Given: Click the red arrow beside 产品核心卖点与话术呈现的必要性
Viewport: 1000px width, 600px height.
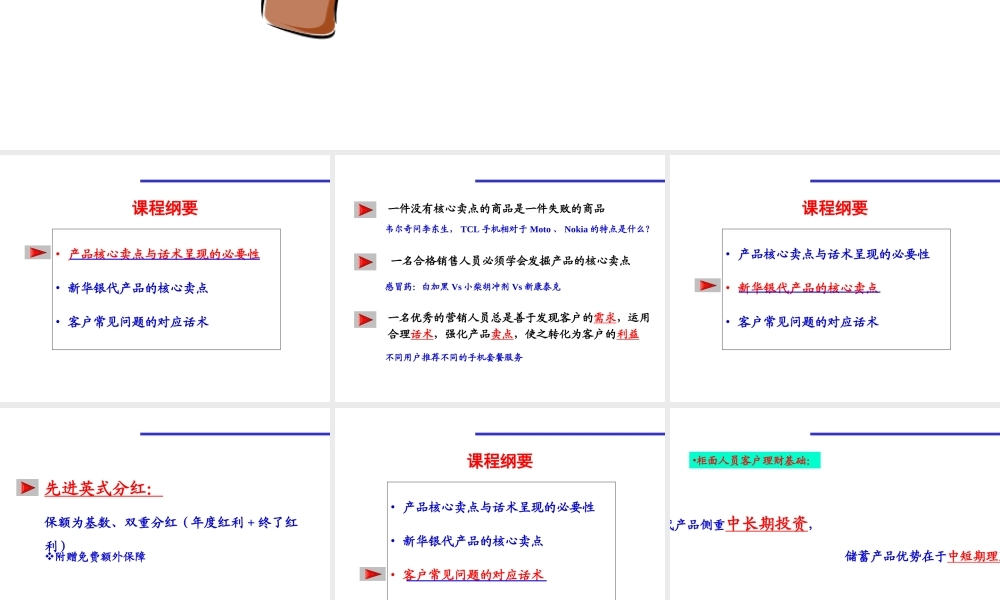Looking at the screenshot, I should pyautogui.click(x=38, y=252).
